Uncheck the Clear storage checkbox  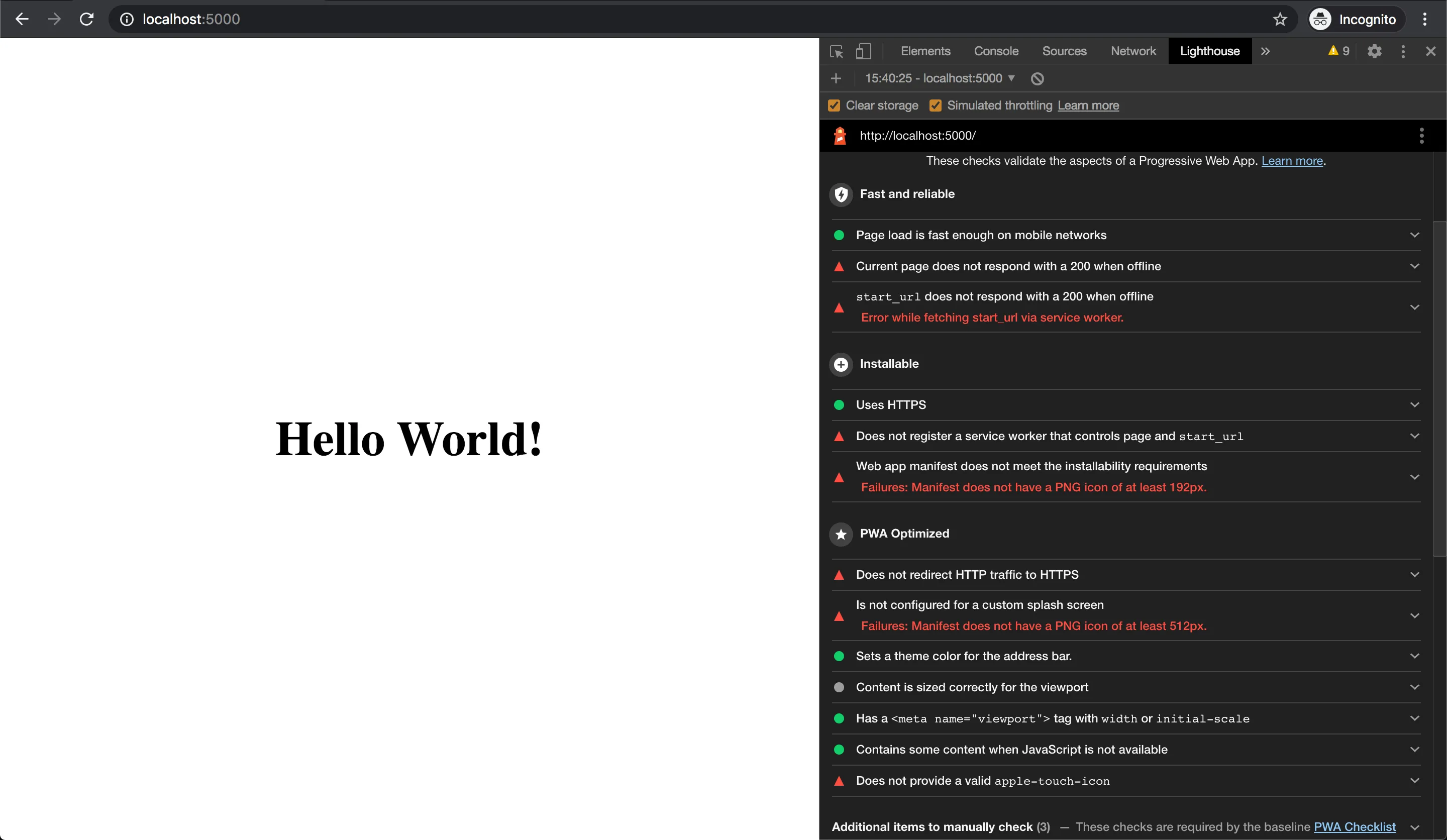[x=835, y=106]
